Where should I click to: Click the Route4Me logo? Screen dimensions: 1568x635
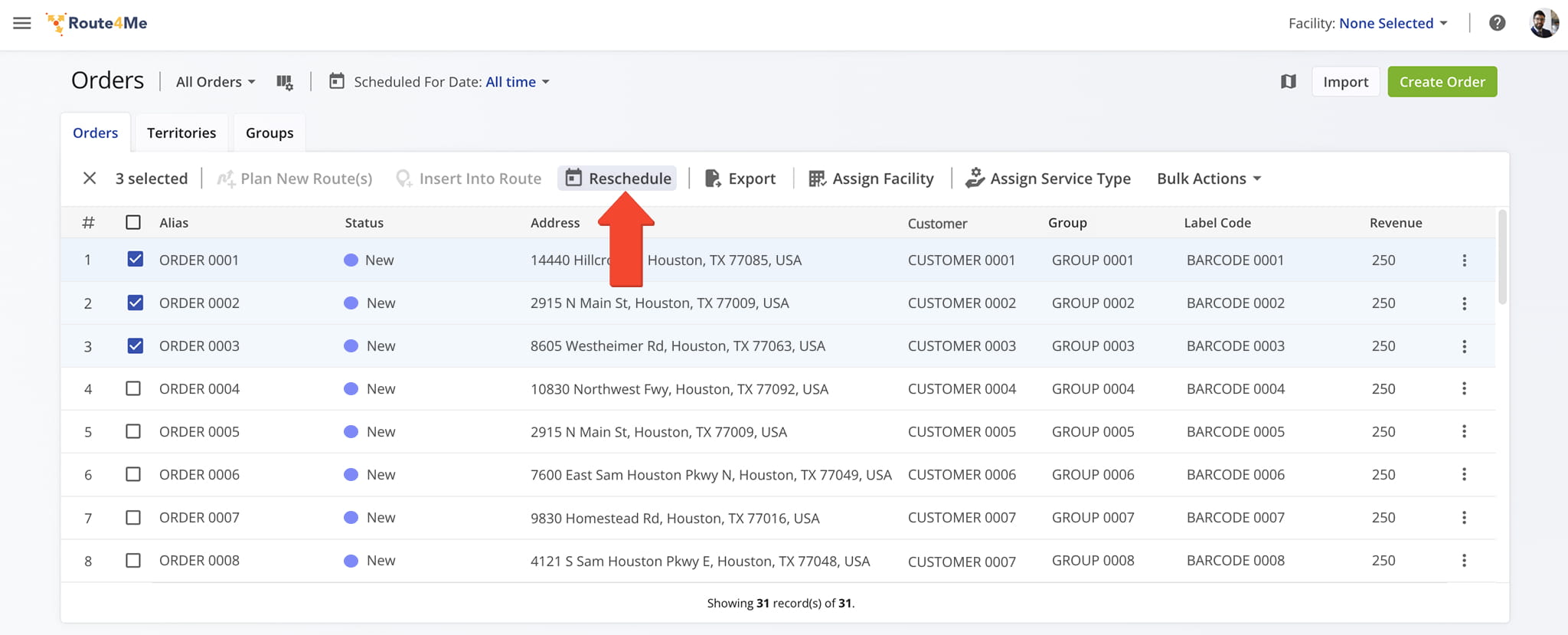click(x=96, y=23)
